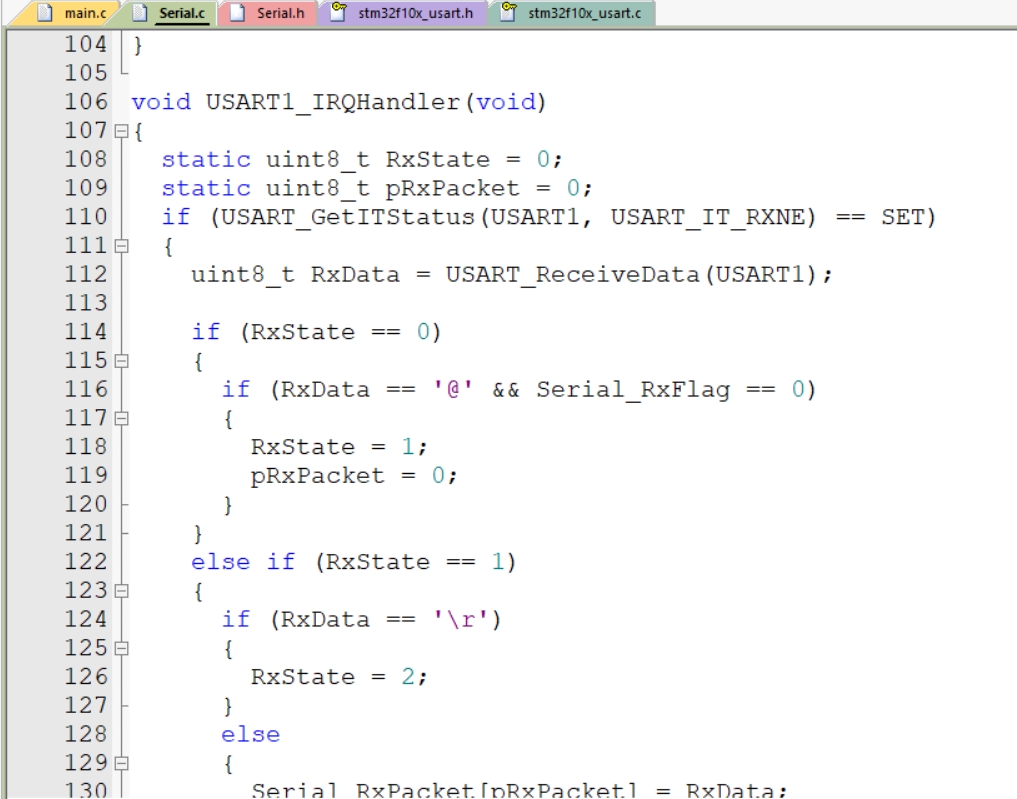
Task: Click USART_GetITStatus in the if condition
Action: click(x=348, y=217)
